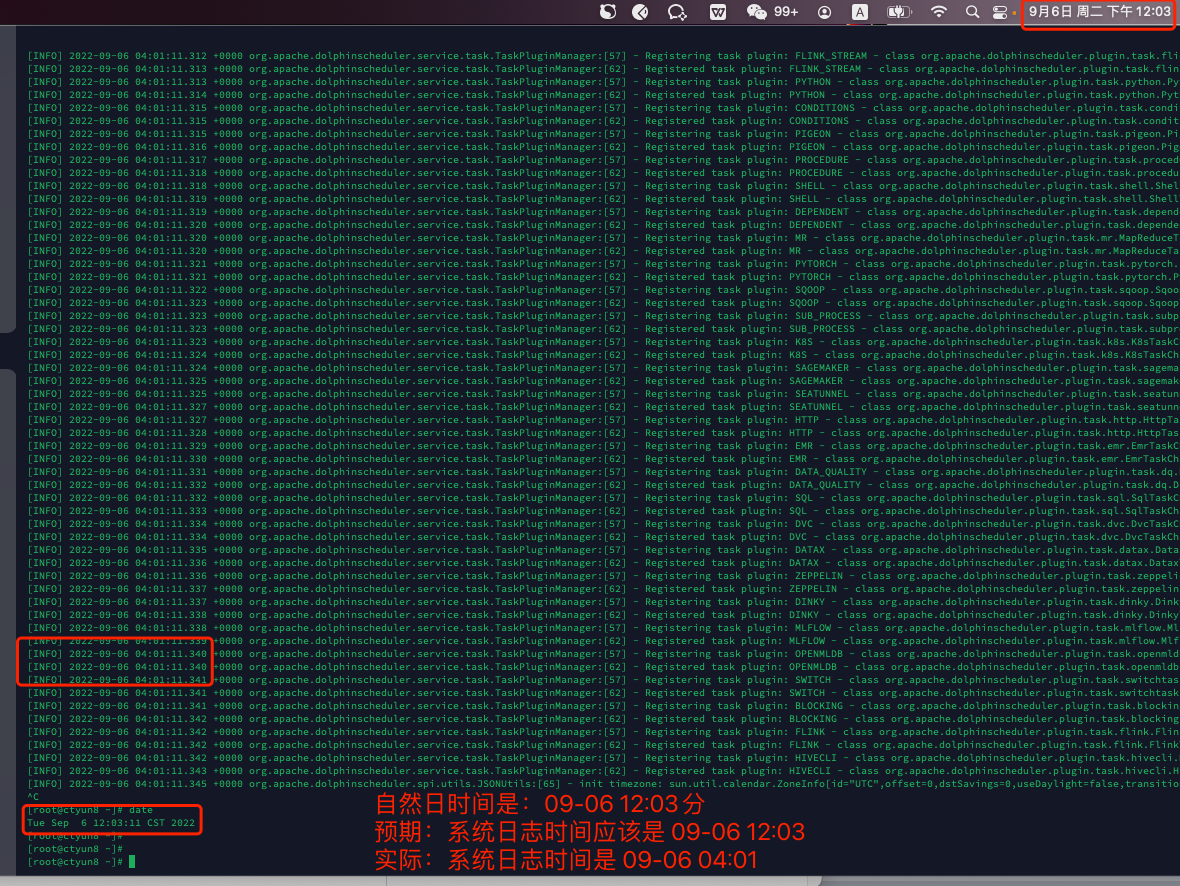Click the 'Registered task plugin: SUB_PROCESS' log line
The image size is (1180, 886).
[x=604, y=329]
